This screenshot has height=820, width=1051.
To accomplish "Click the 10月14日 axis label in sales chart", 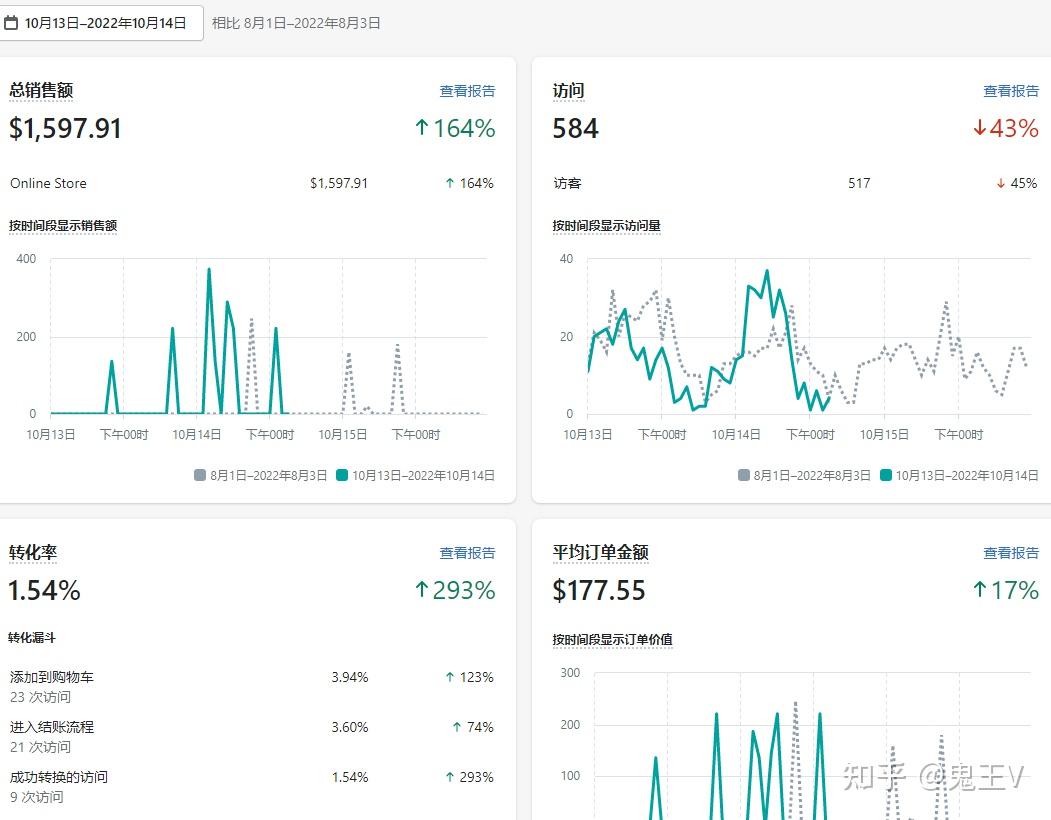I will click(196, 434).
